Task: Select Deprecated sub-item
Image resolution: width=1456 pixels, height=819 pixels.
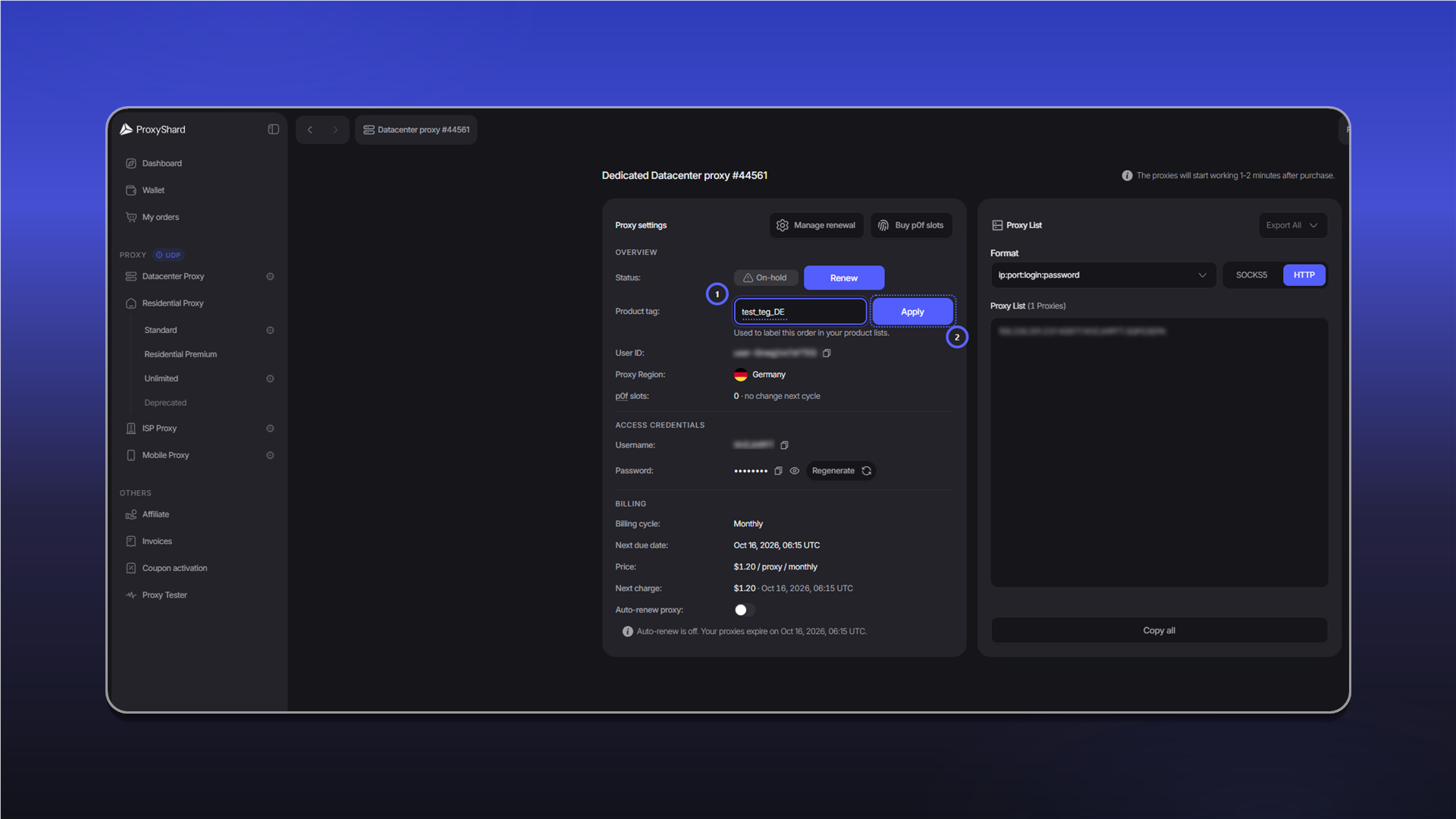Action: [x=165, y=403]
